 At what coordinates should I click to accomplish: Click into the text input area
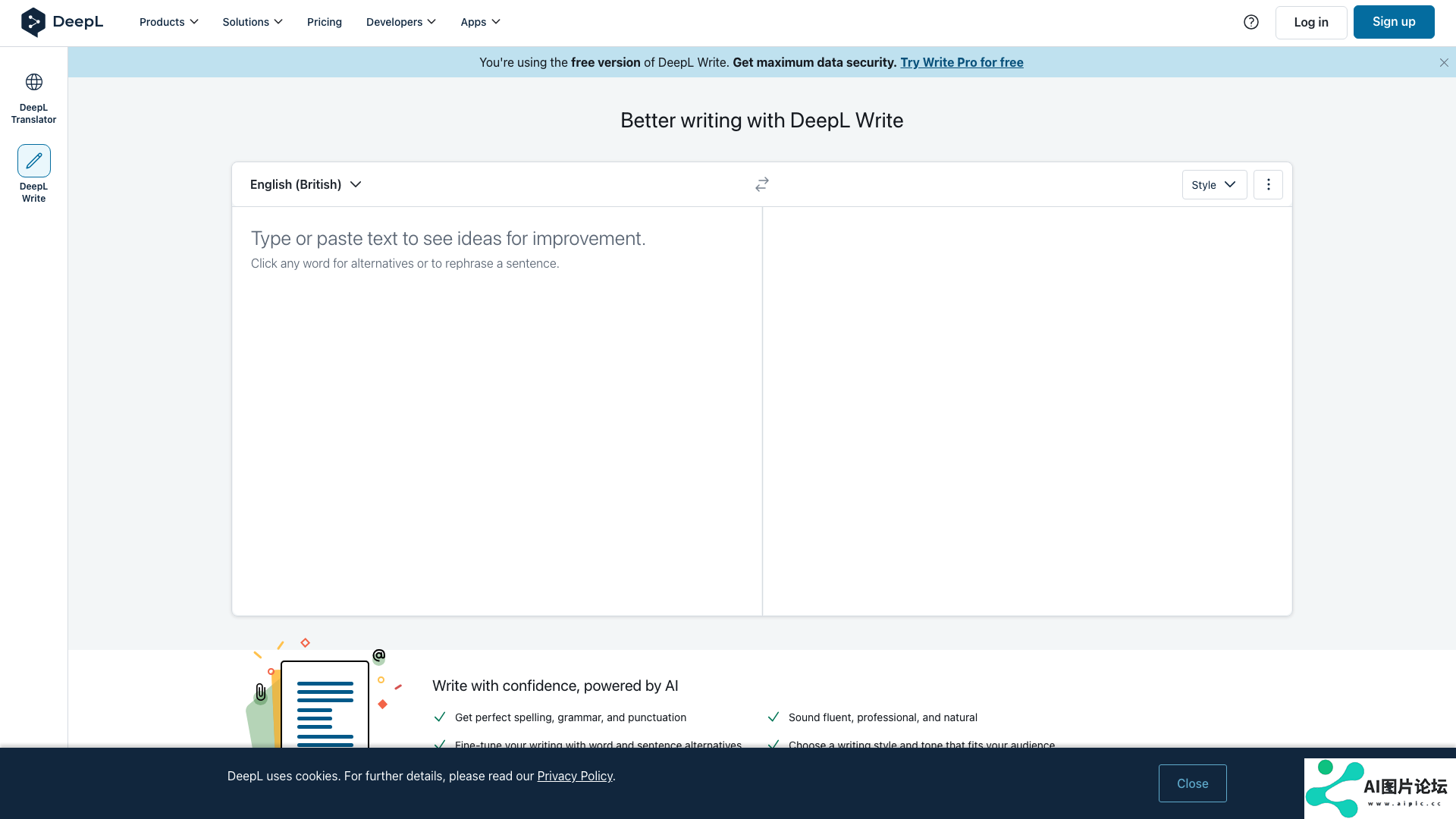coord(497,411)
